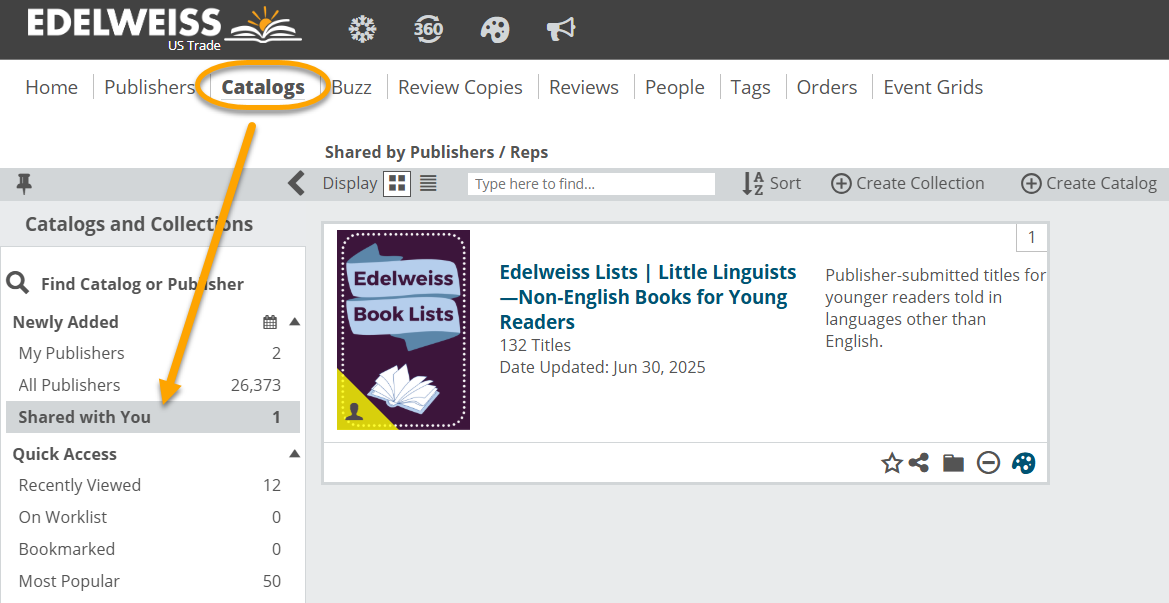The width and height of the screenshot is (1169, 603).
Task: Click the blue palette icon on catalog card
Action: point(1024,463)
